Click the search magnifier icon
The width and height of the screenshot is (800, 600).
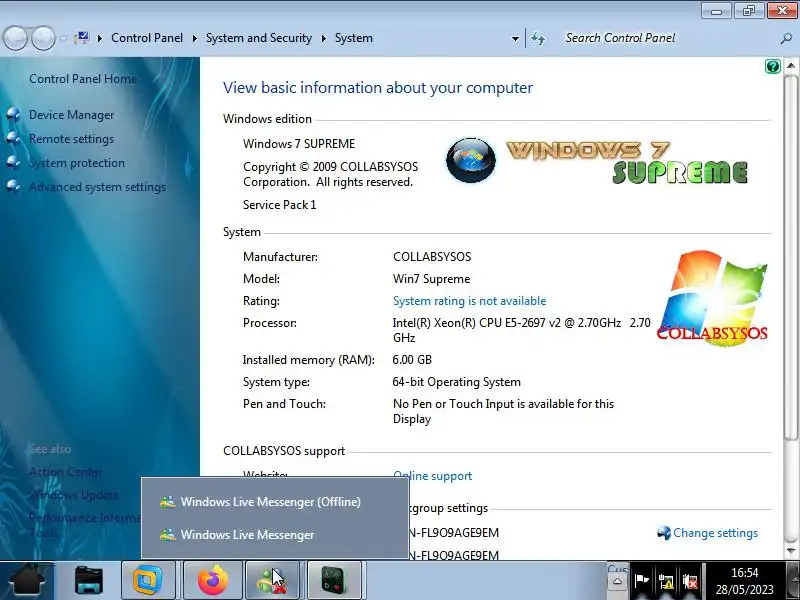tap(786, 39)
